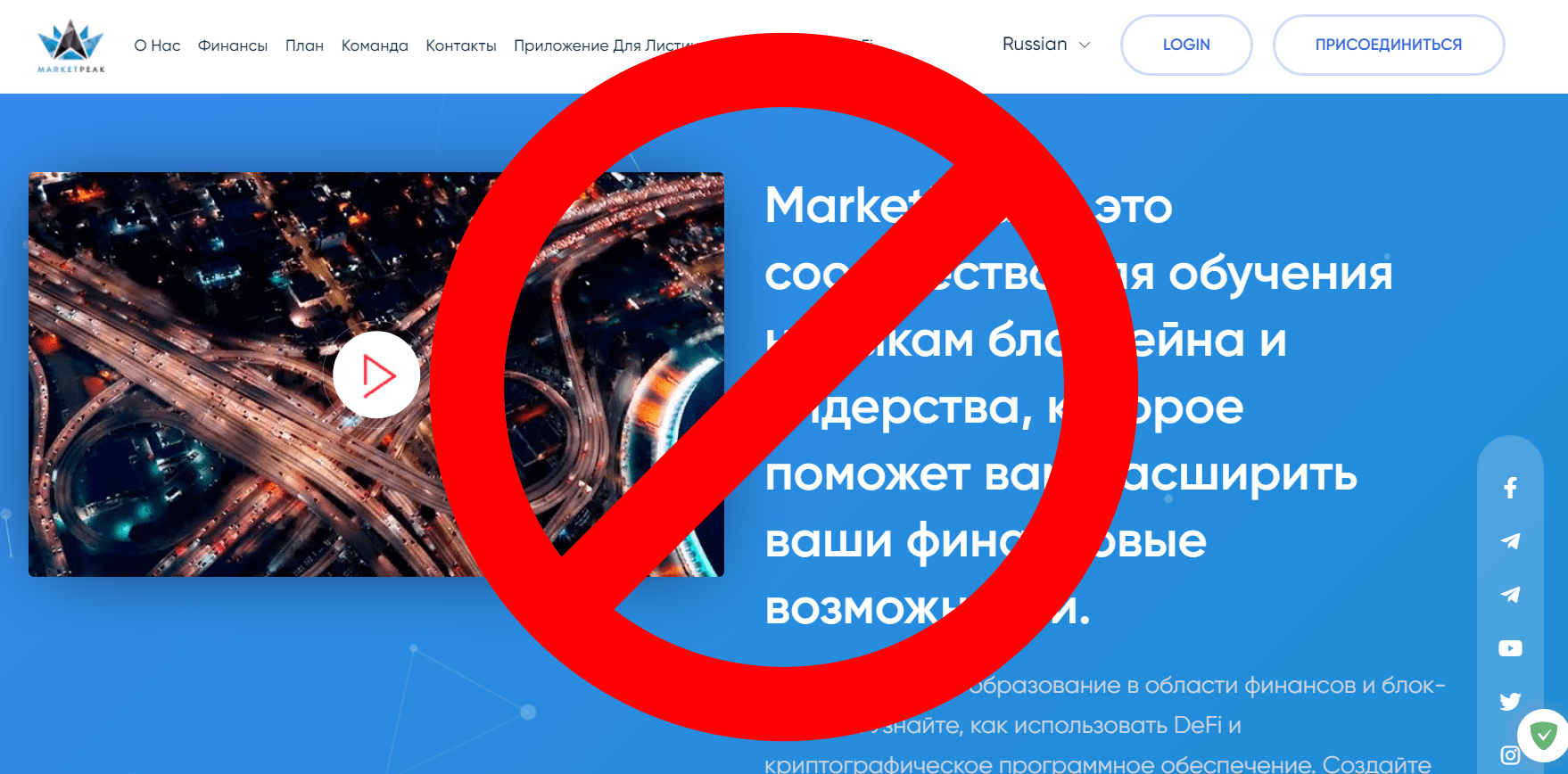The image size is (1568, 774).
Task: Click the green shield badge icon
Action: pos(1544,735)
